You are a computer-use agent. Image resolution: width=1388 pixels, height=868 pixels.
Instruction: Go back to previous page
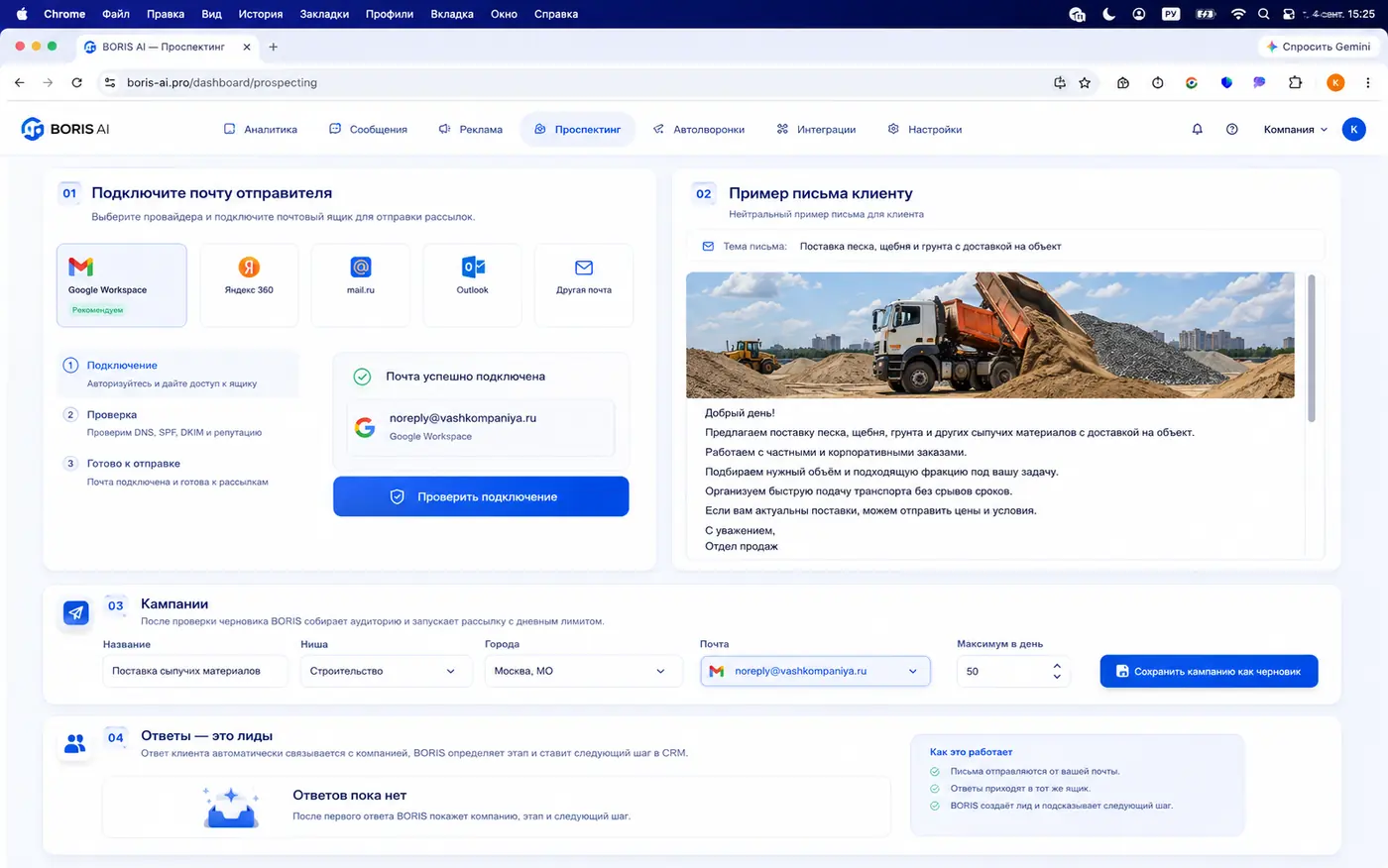point(20,83)
